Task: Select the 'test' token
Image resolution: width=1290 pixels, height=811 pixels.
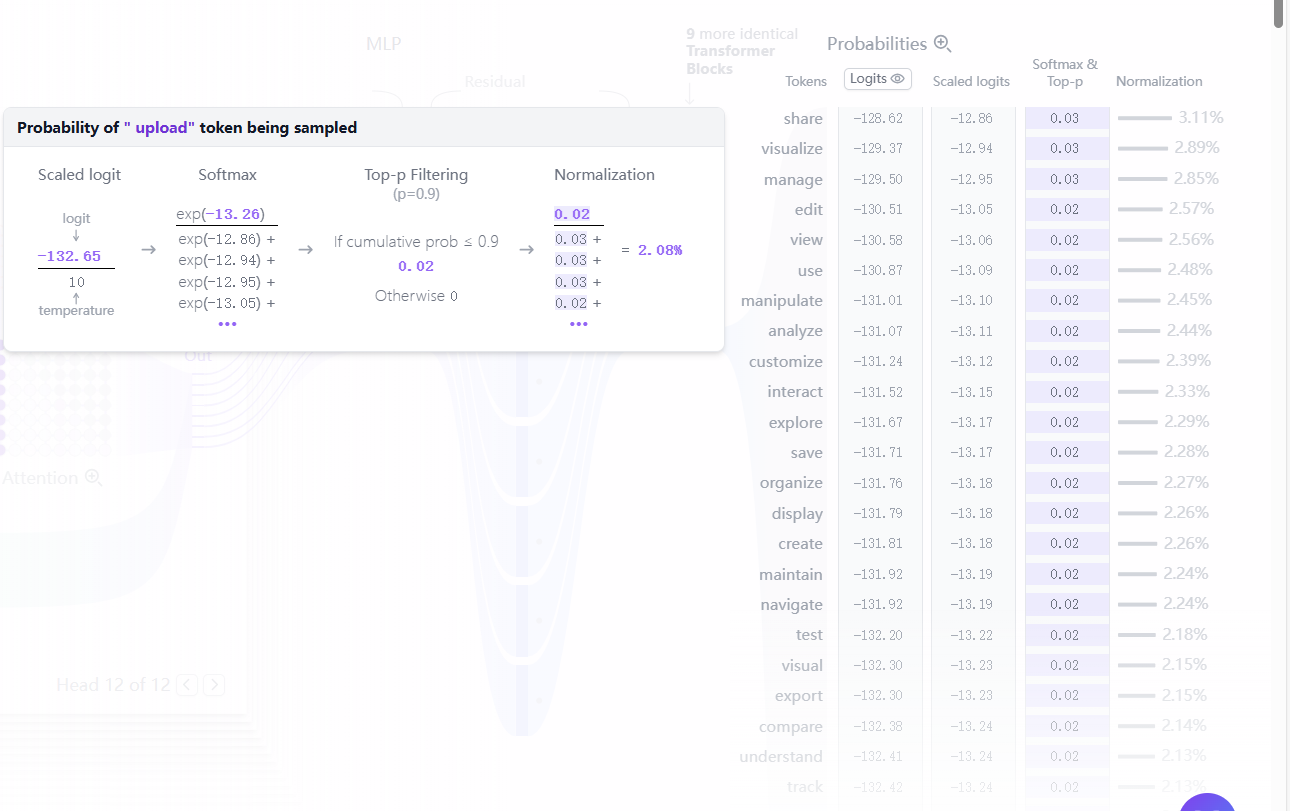Action: [809, 635]
